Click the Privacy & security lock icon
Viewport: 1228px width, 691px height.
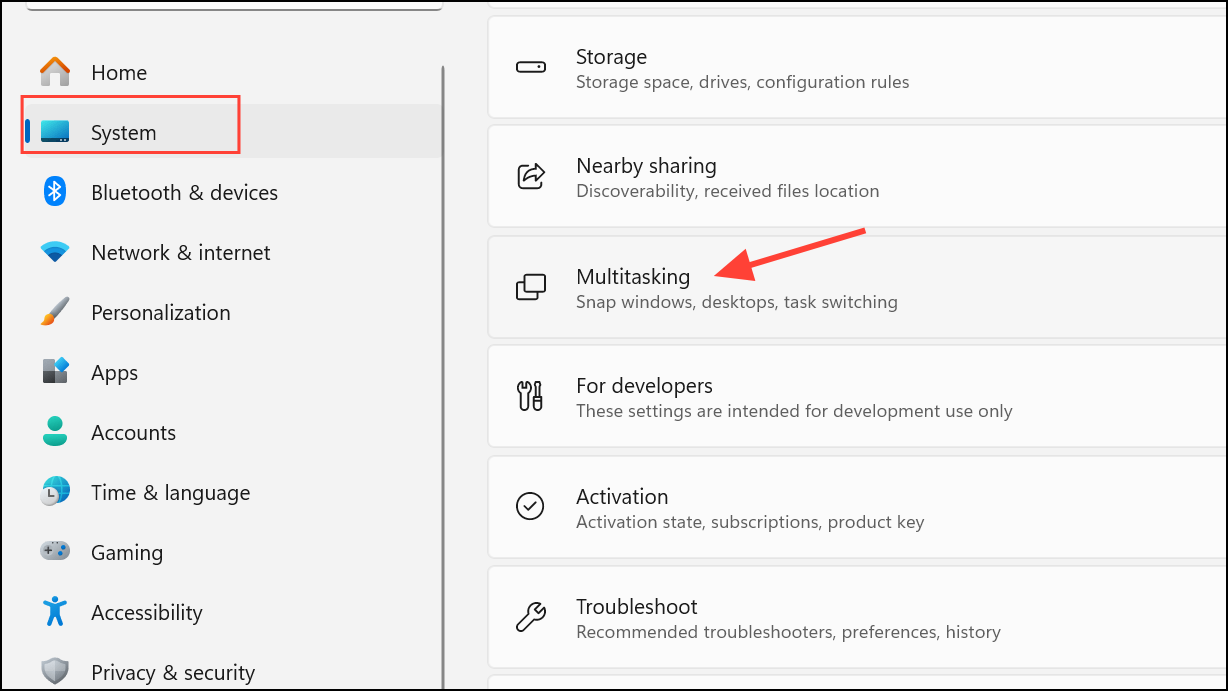point(54,671)
